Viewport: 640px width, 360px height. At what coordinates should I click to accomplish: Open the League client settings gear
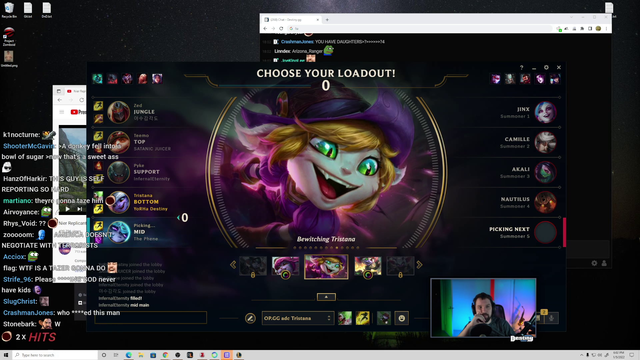coord(546,68)
